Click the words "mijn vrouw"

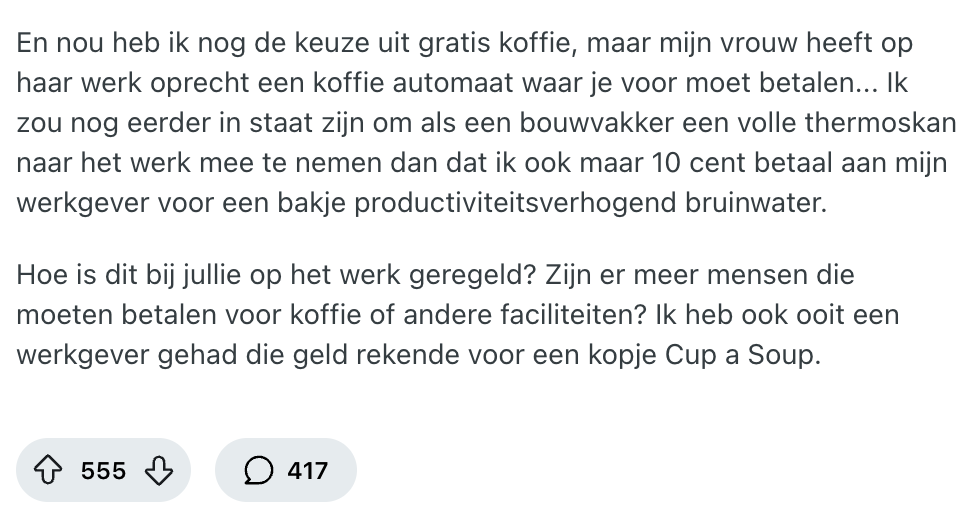[x=747, y=44]
